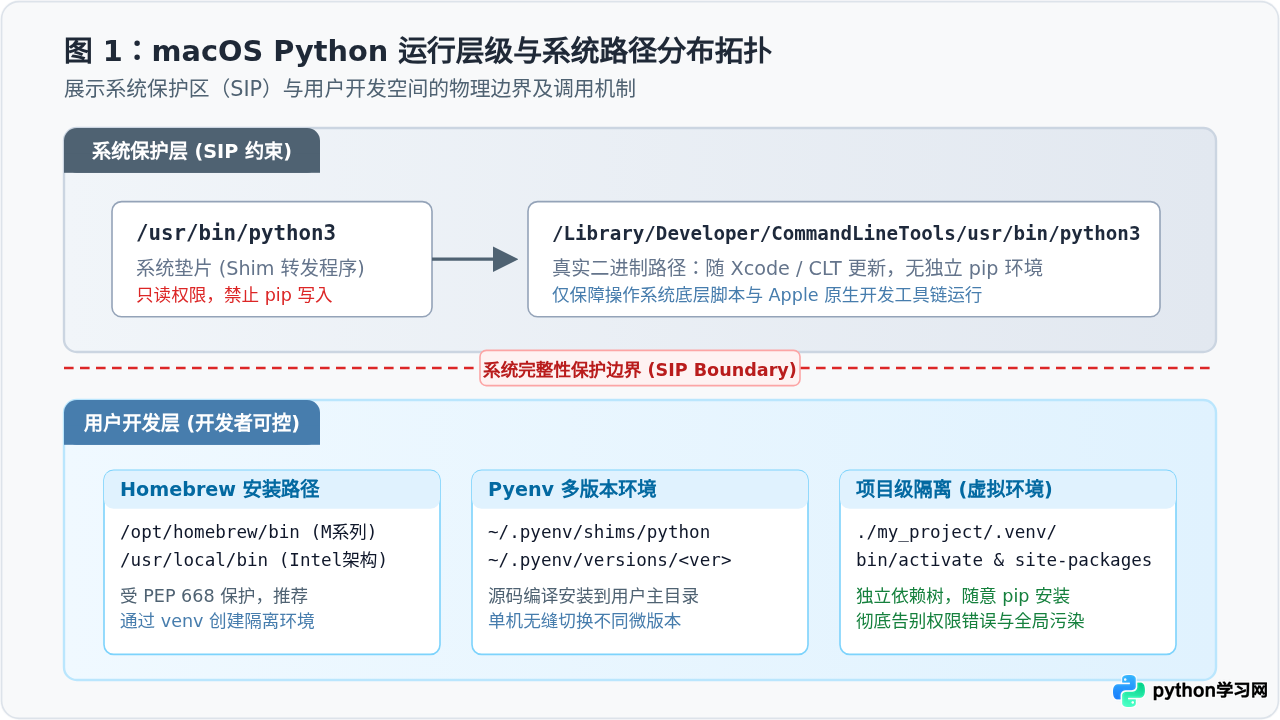The image size is (1280, 720).
Task: Click the text "bin/activate & site-packages"
Action: pos(1004,560)
